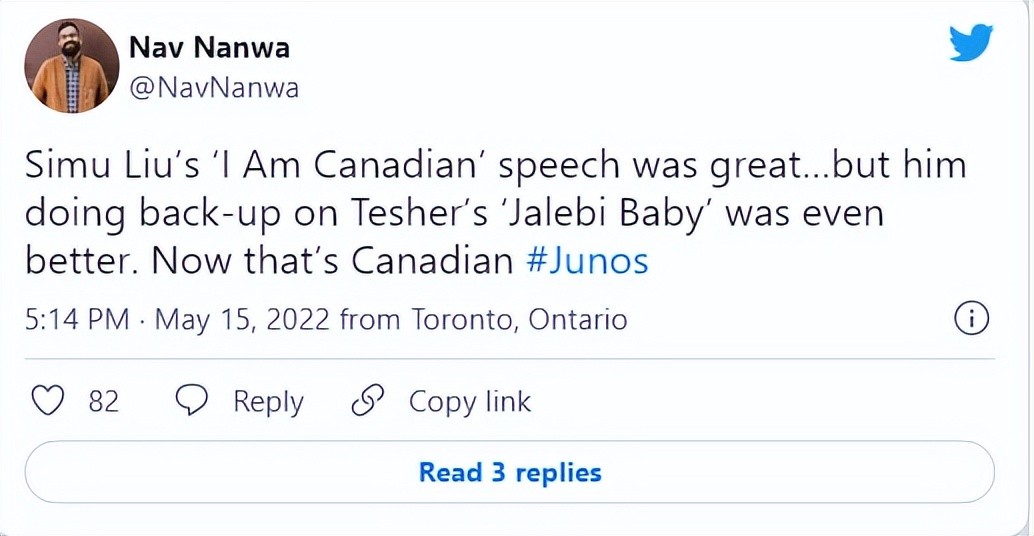This screenshot has width=1034, height=536.
Task: Click the Reply label
Action: pyautogui.click(x=268, y=401)
